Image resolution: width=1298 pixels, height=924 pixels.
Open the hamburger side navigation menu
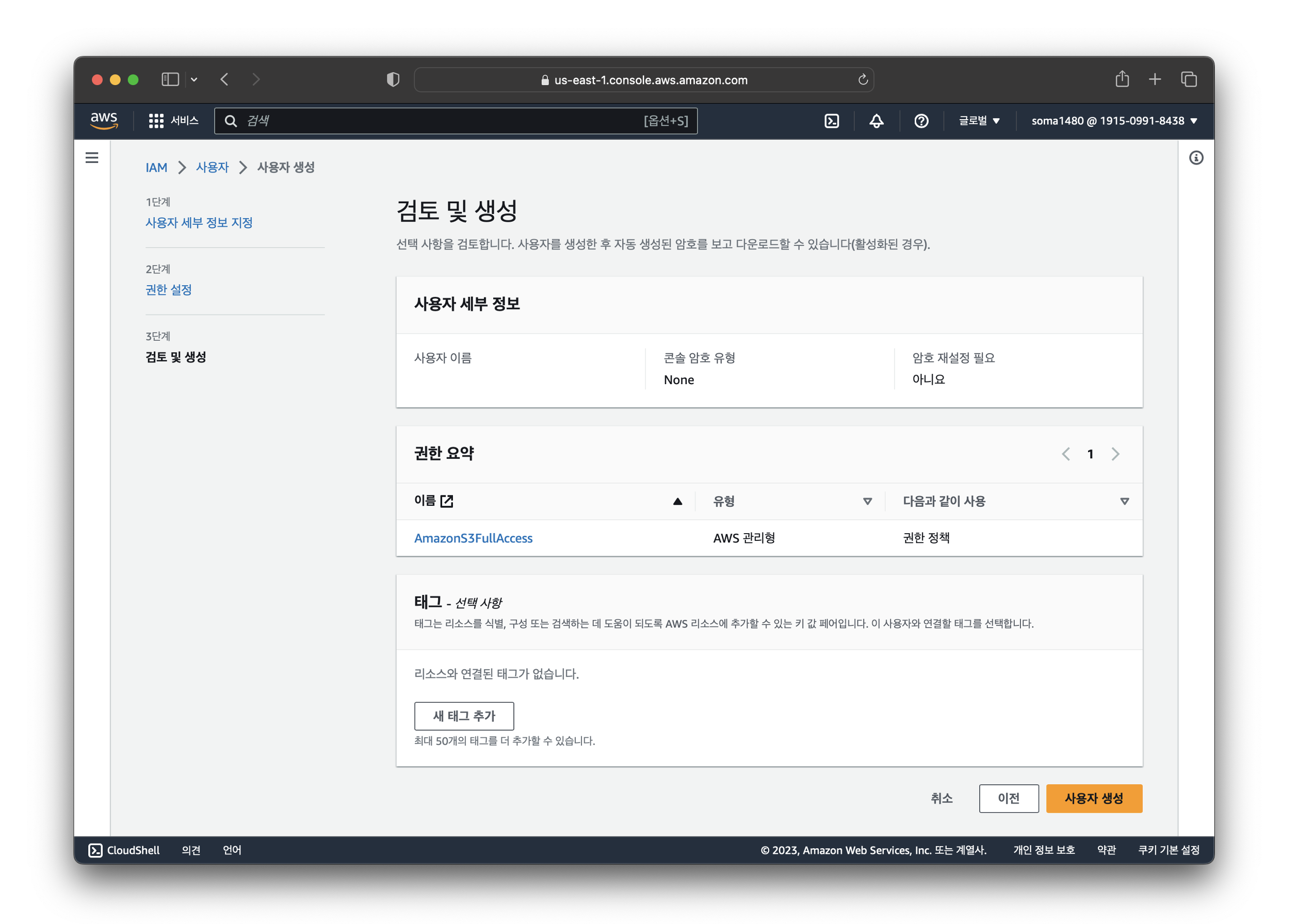92,158
